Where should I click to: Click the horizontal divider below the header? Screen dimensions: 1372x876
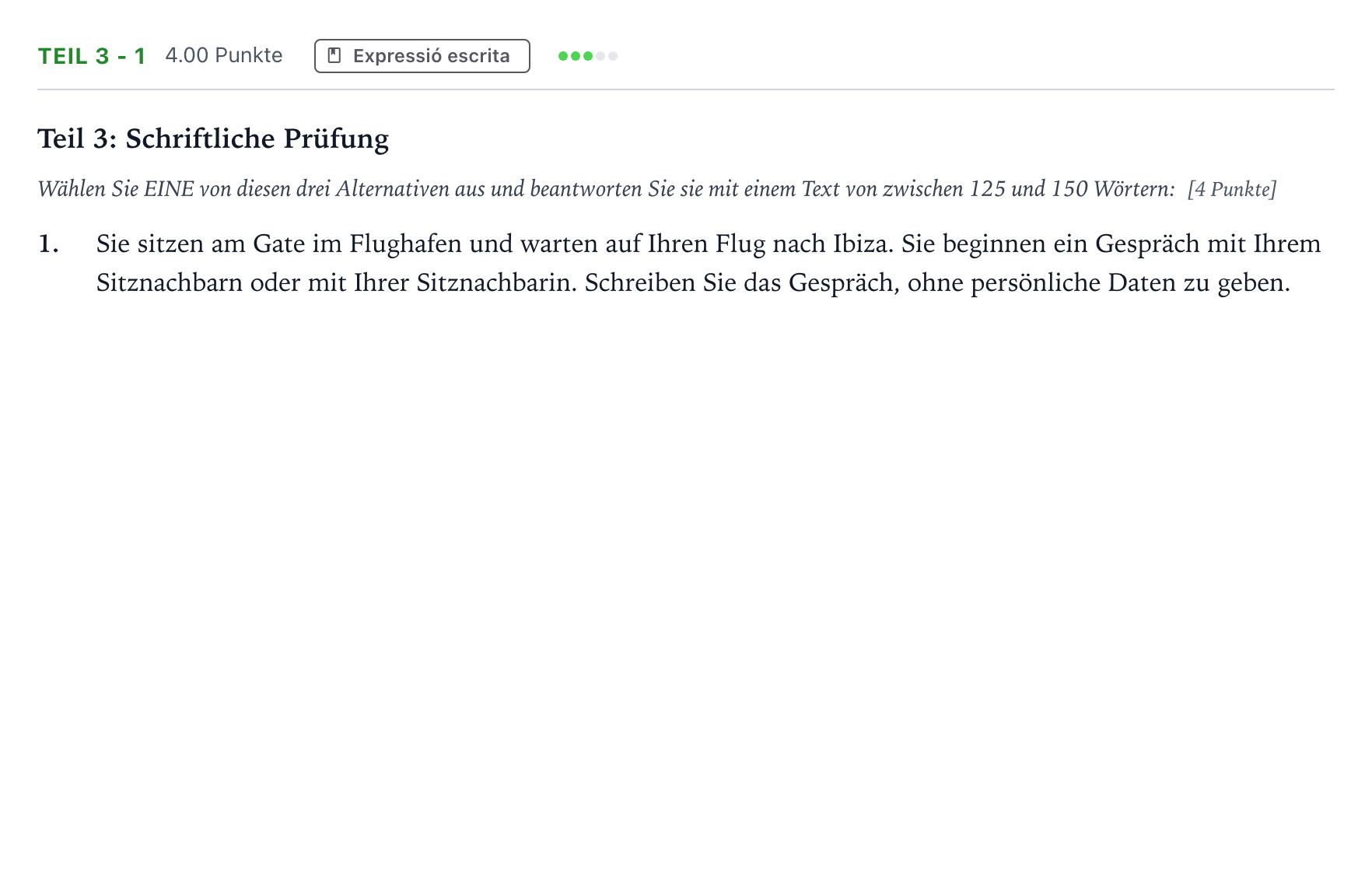tap(686, 89)
